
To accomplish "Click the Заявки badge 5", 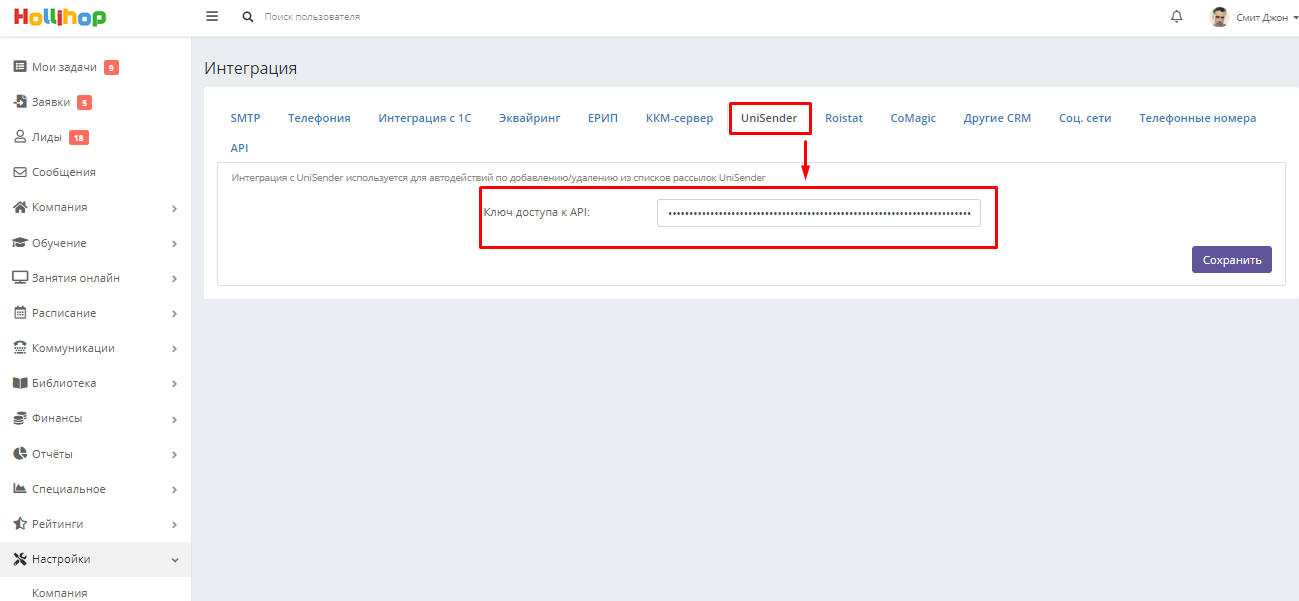I will click(x=84, y=103).
